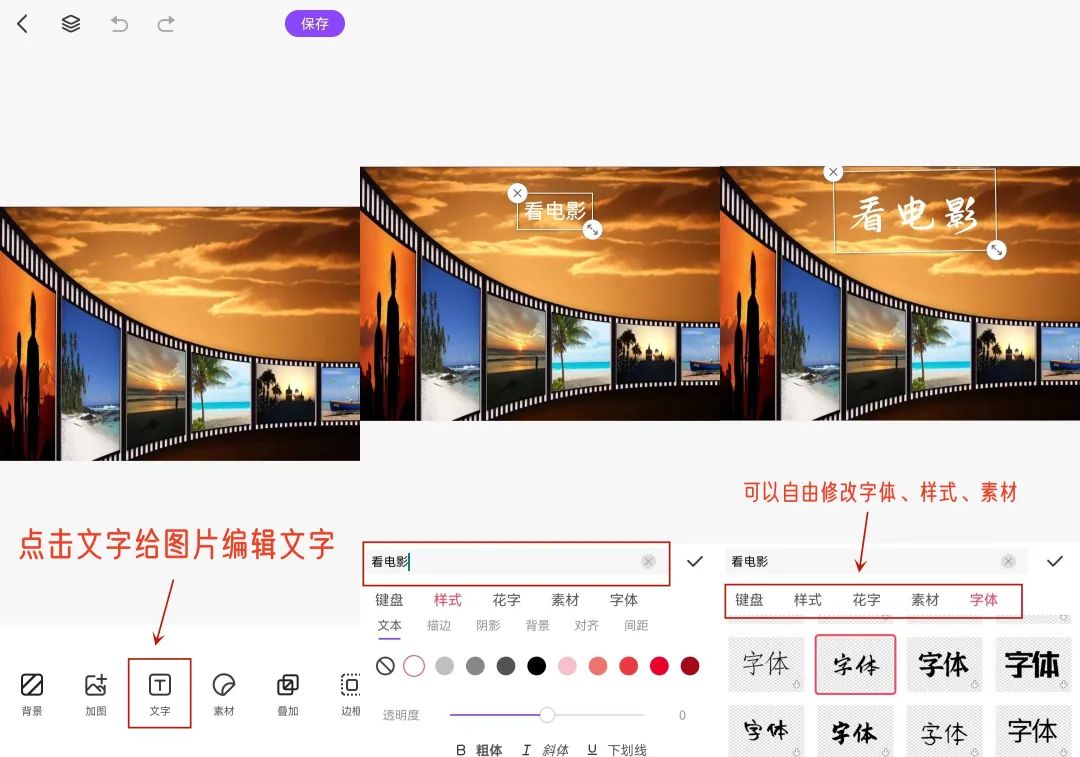
Task: Open the 素材 sticker tool
Action: [x=223, y=692]
